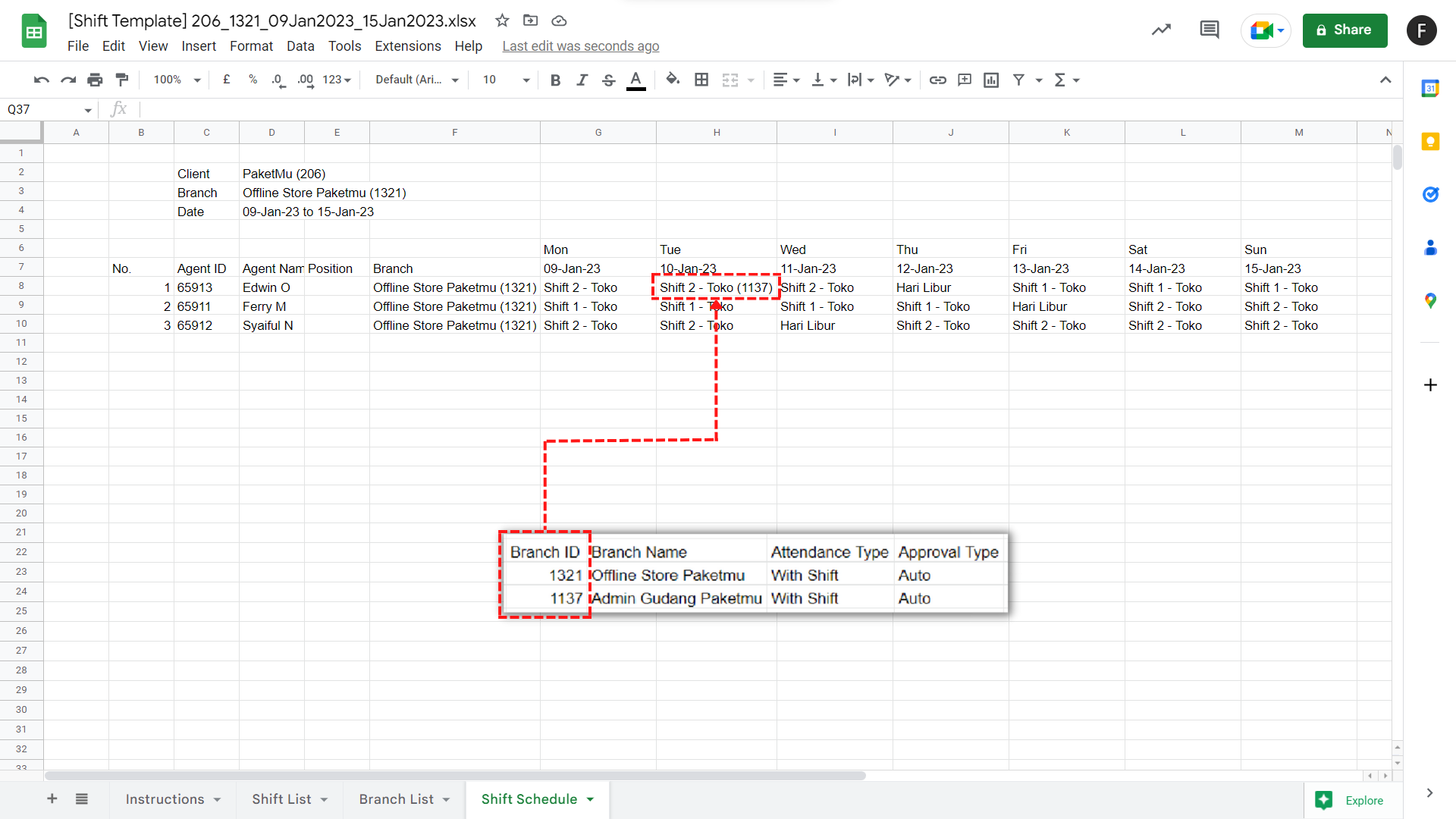Open Maps side panel

(1430, 301)
